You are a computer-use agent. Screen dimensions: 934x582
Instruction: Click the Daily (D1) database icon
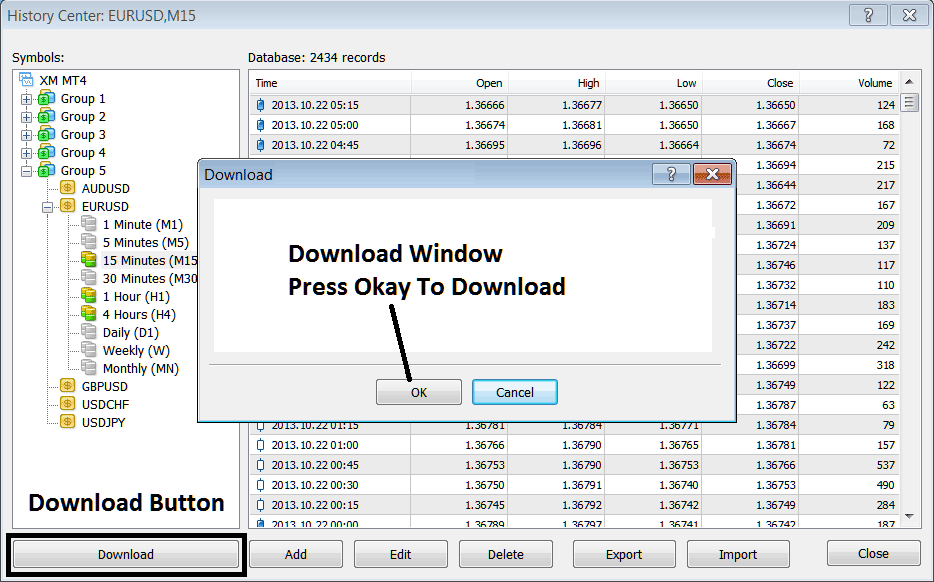tap(89, 332)
